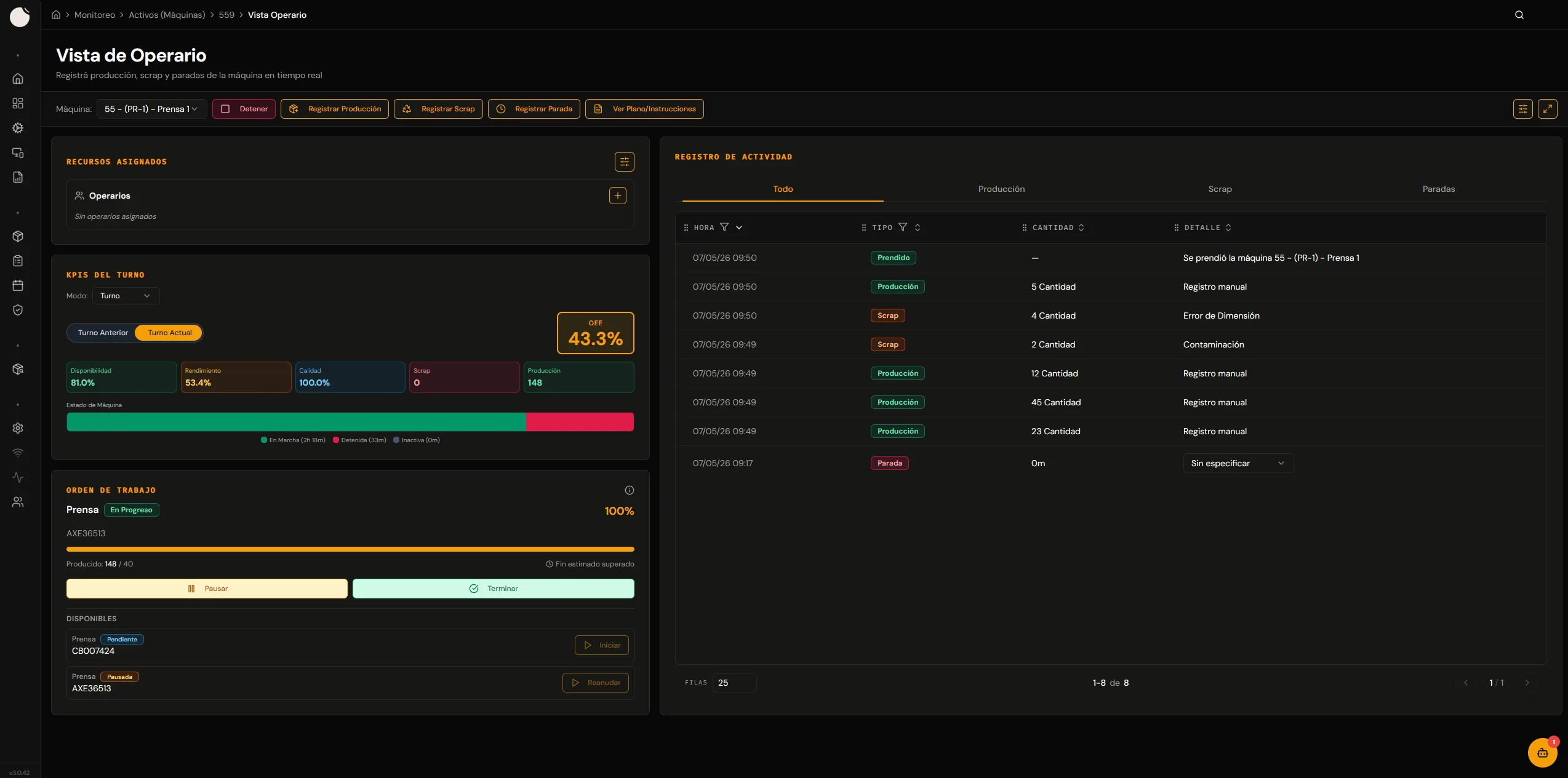Open the Sin especificar dropdown in Parada row

coord(1238,463)
